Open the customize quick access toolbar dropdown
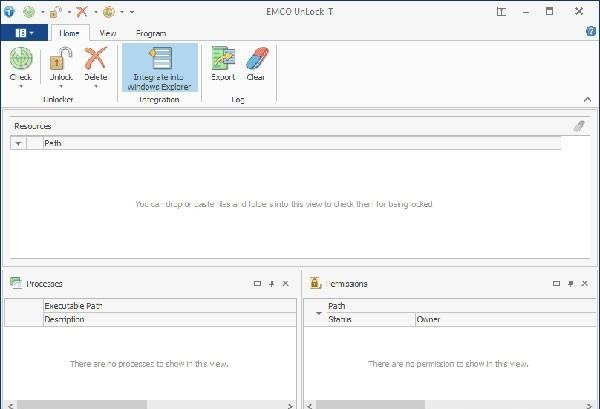The height and width of the screenshot is (409, 600). coord(132,12)
